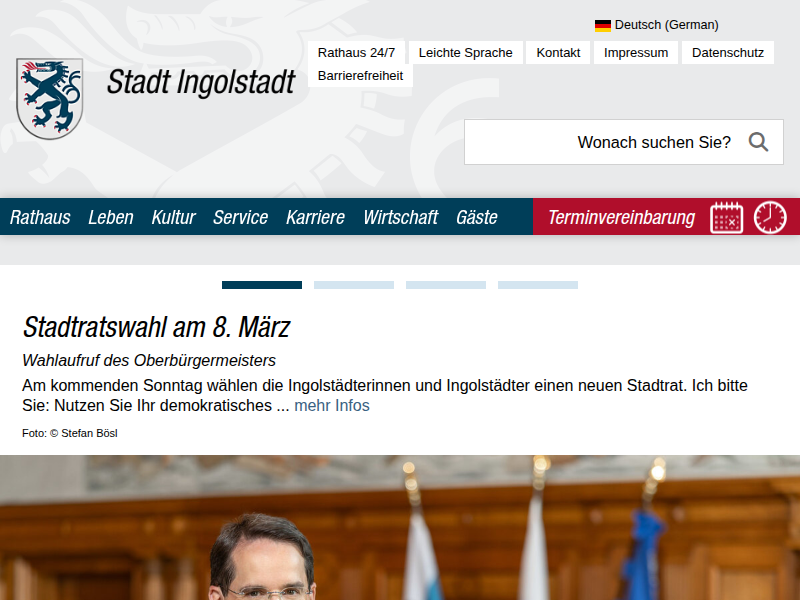Image resolution: width=800 pixels, height=600 pixels.
Task: Type in the 'Wonach suchen Sie?' search field
Action: (x=600, y=142)
